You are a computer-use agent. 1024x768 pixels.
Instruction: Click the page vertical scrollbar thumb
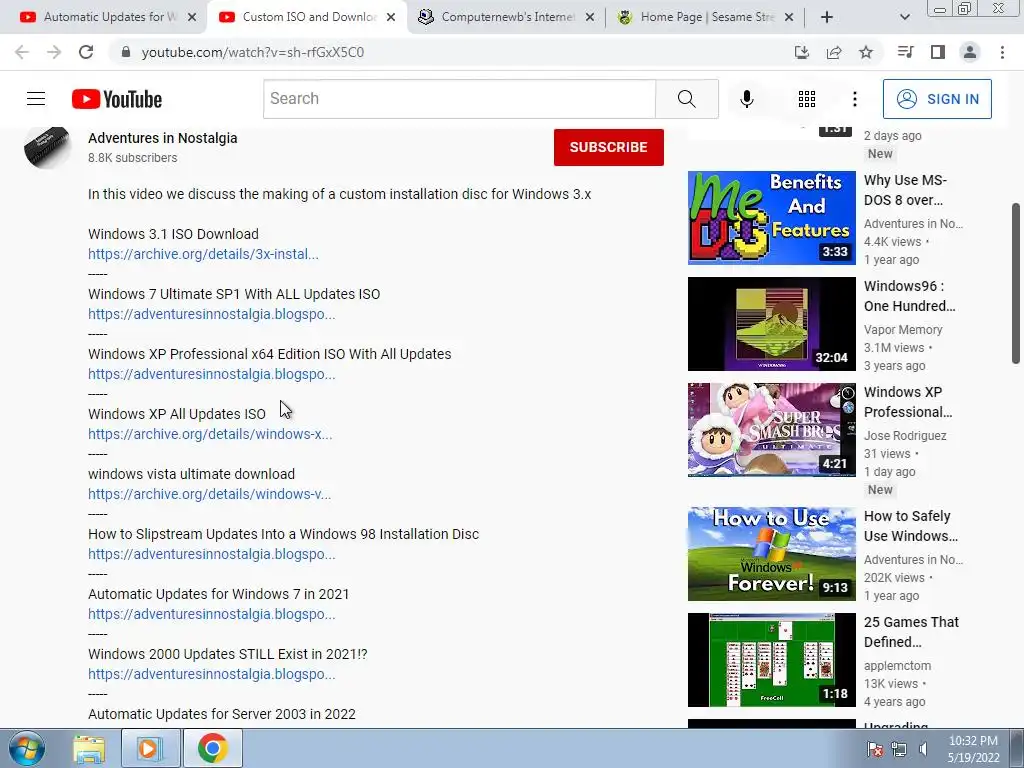point(1016,283)
